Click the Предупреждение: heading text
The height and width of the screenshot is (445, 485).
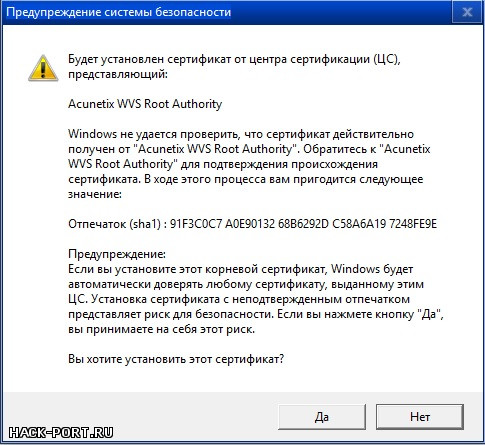[117, 254]
